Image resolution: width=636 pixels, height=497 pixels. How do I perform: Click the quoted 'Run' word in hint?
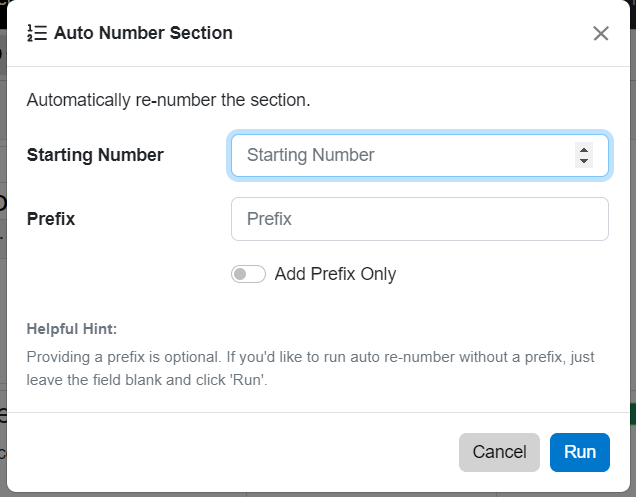pos(253,381)
